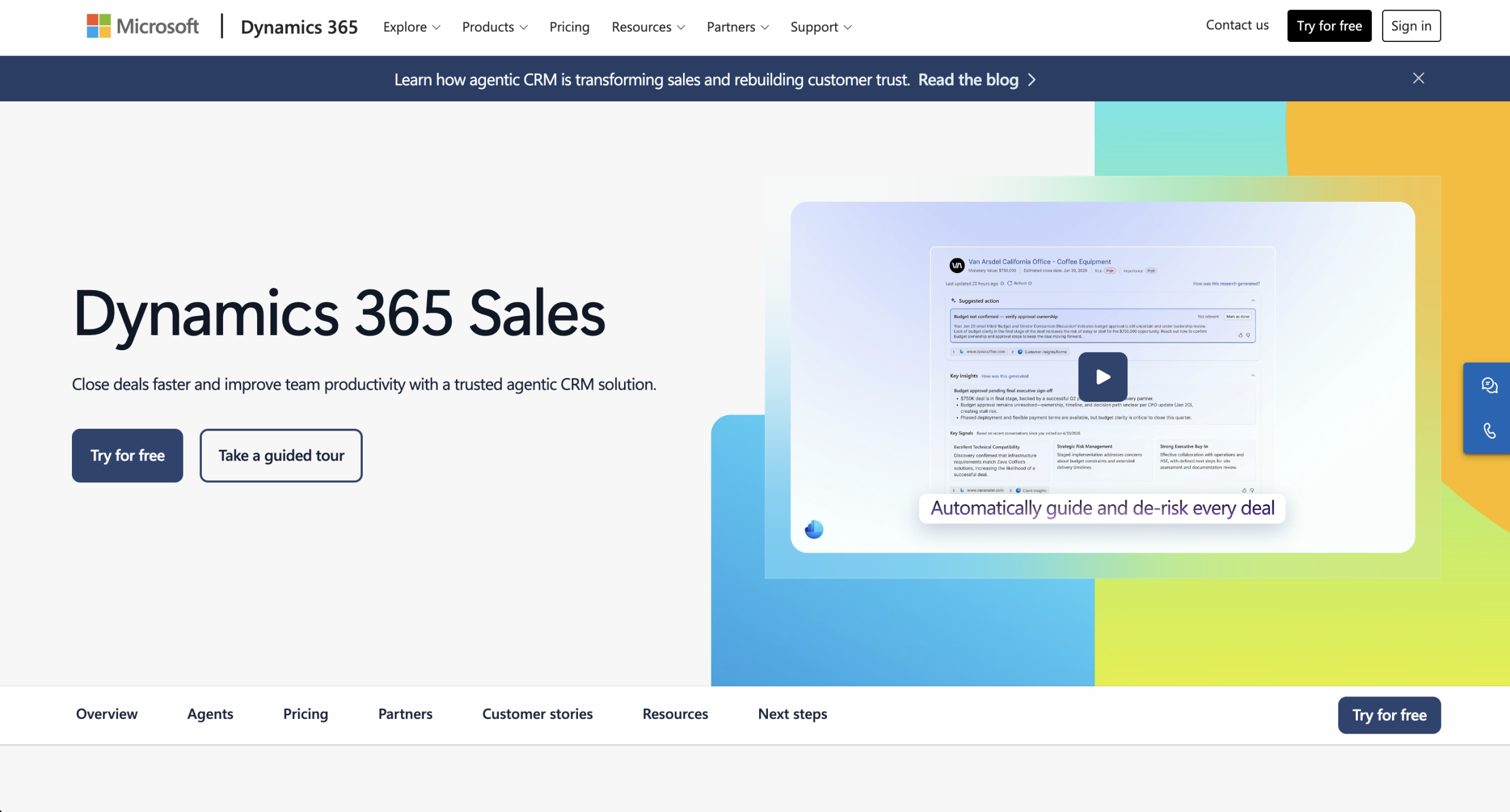Image resolution: width=1510 pixels, height=812 pixels.
Task: Expand the Partners dropdown in top nav
Action: click(x=738, y=27)
